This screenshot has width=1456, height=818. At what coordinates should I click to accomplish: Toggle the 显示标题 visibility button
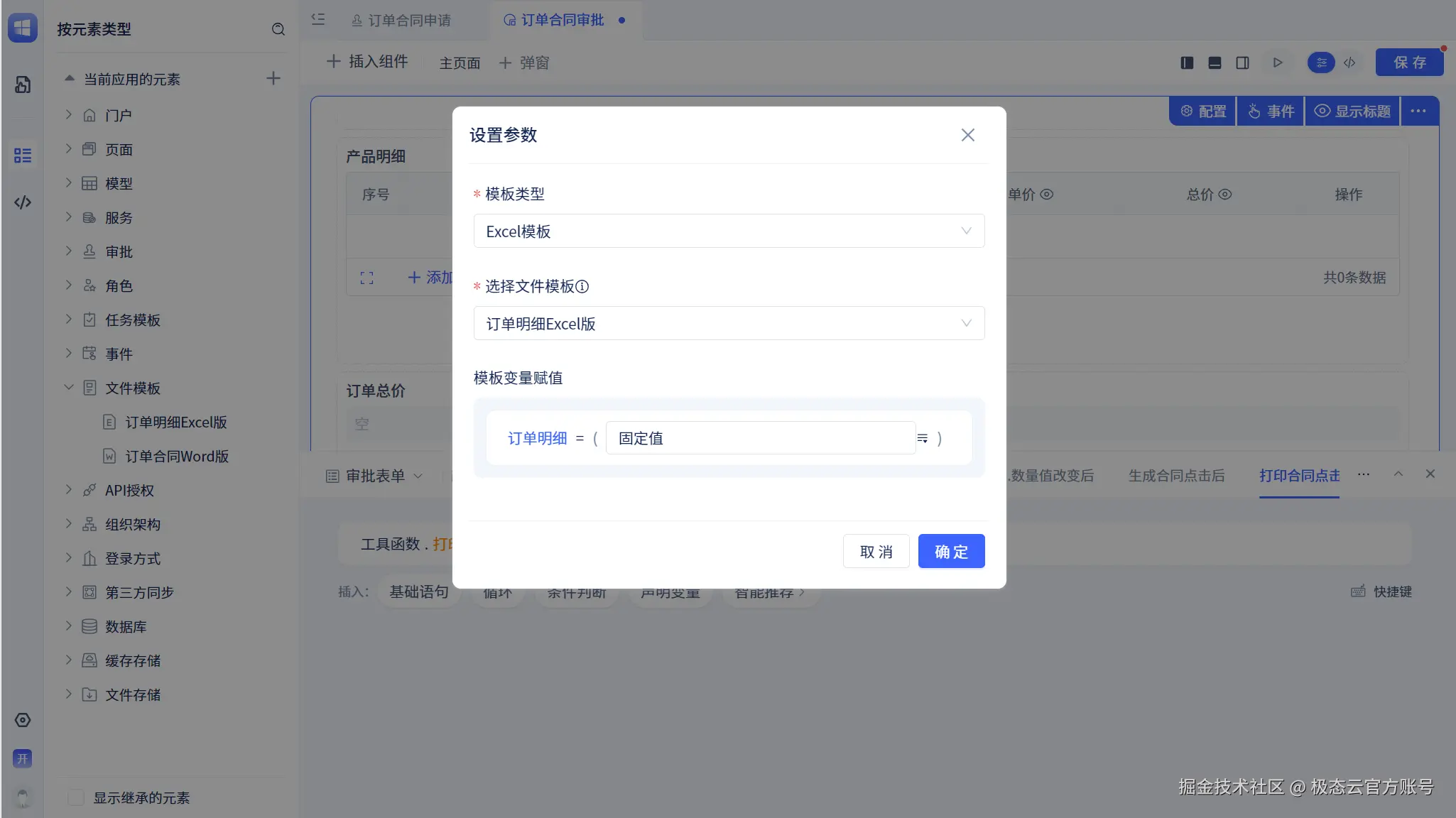pyautogui.click(x=1352, y=111)
